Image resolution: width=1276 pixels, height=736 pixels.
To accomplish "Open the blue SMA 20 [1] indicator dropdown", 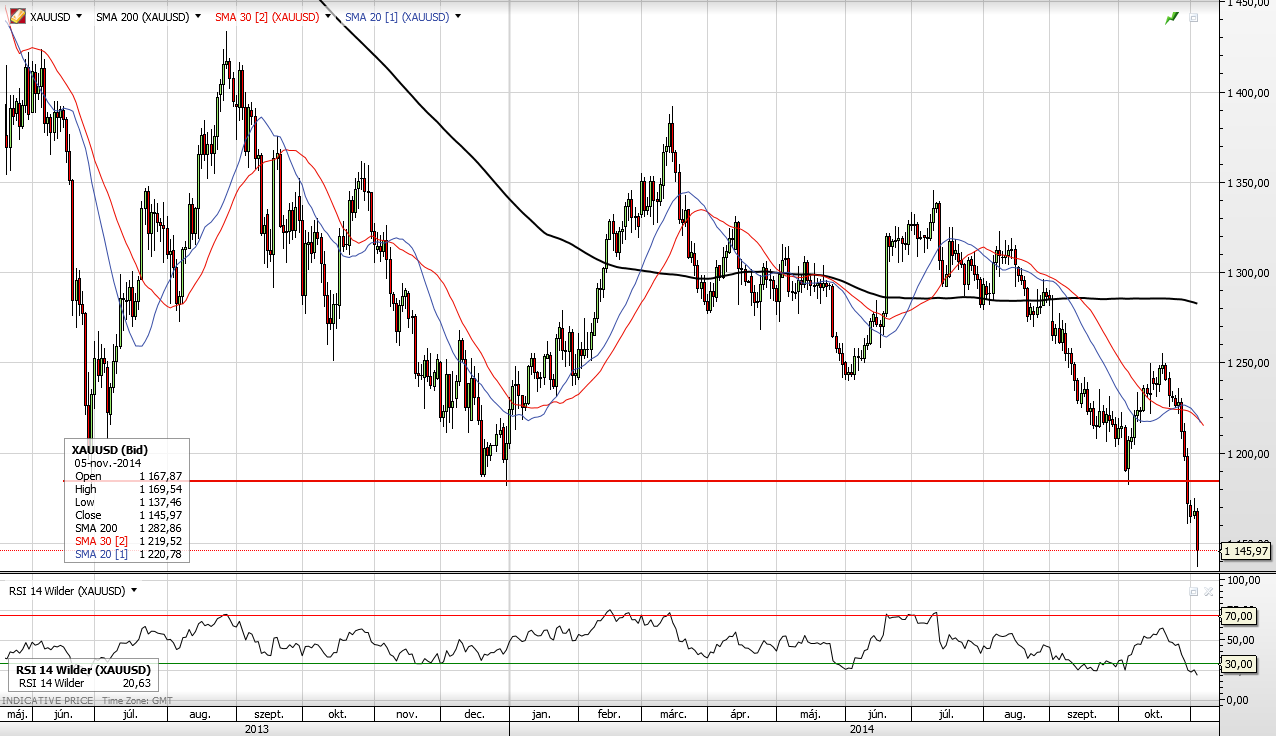I will tap(457, 17).
